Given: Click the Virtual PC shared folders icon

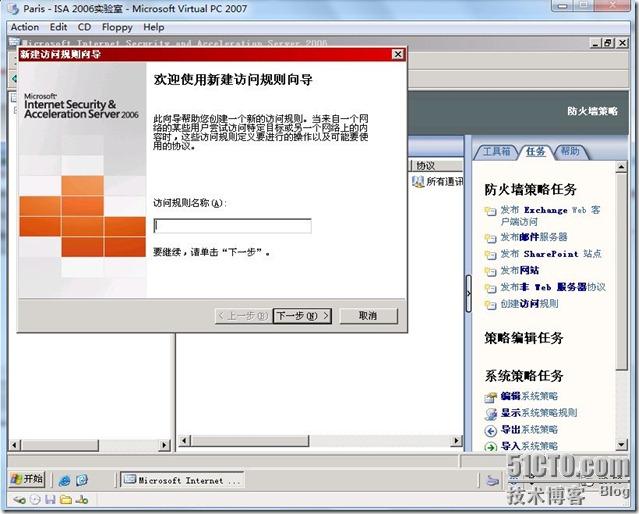Looking at the screenshot, I should click(66, 500).
